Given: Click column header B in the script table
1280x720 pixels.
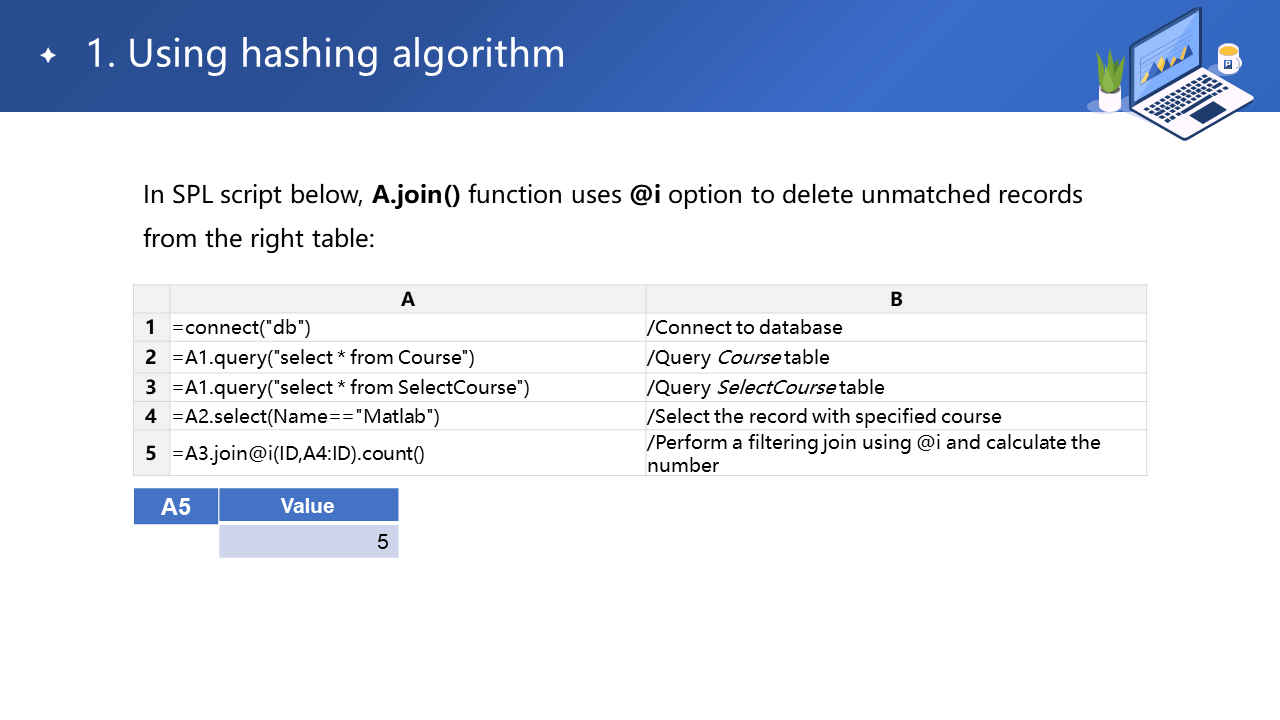Looking at the screenshot, I should 896,299.
